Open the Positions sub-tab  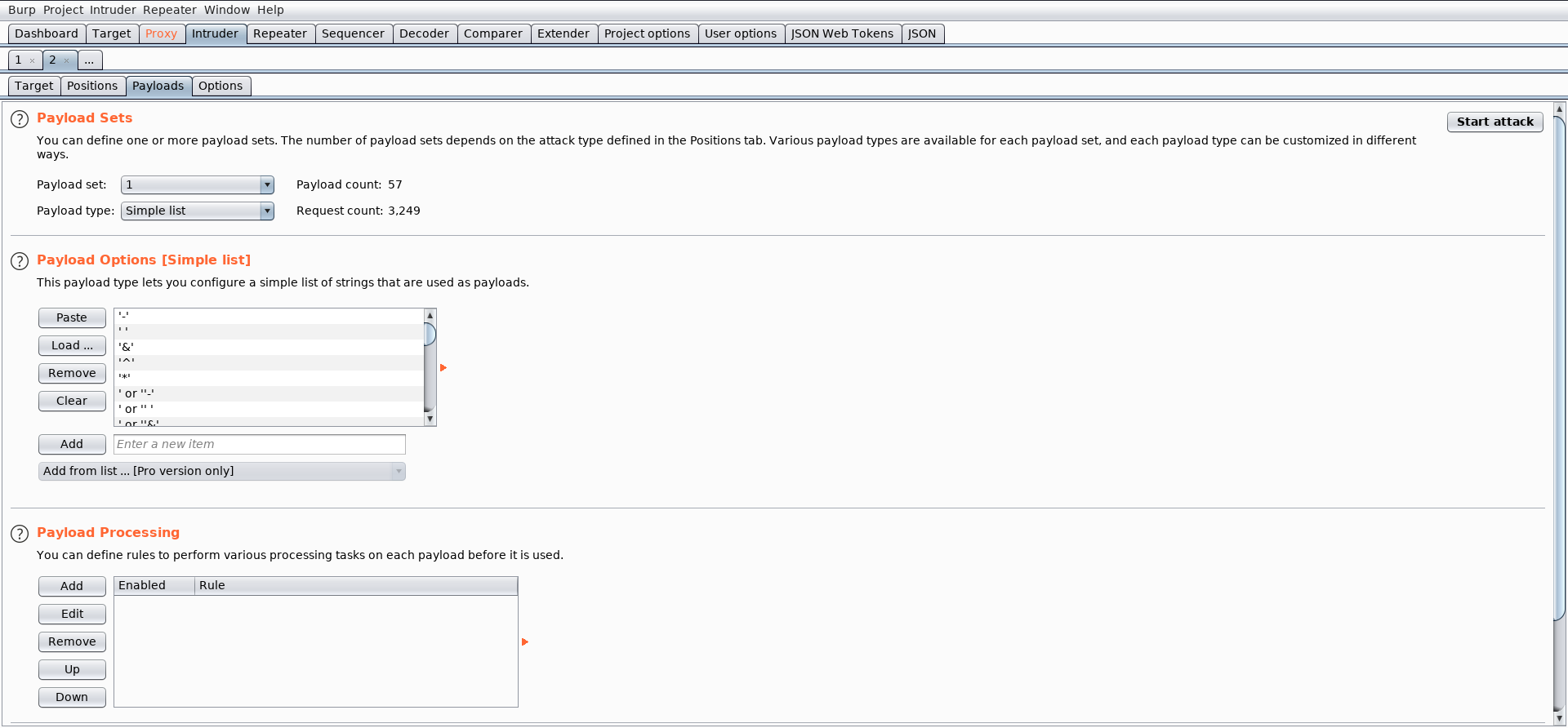tap(91, 86)
